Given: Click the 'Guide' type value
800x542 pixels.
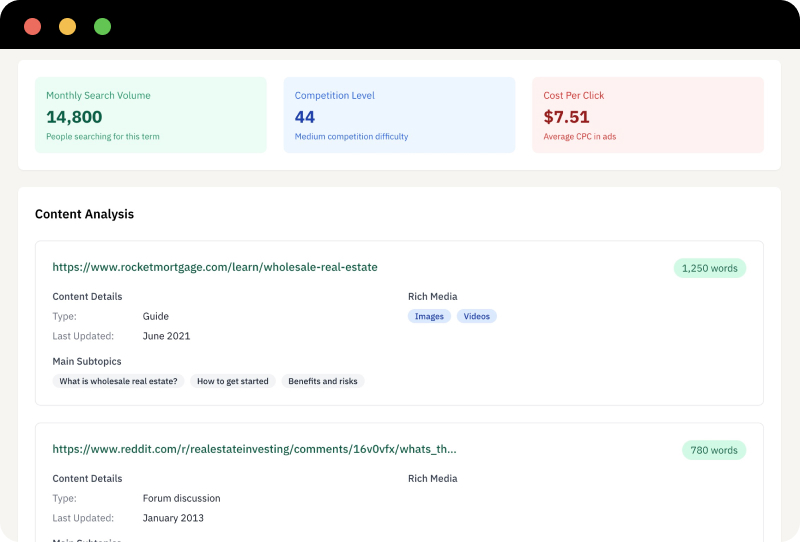Looking at the screenshot, I should pos(156,316).
